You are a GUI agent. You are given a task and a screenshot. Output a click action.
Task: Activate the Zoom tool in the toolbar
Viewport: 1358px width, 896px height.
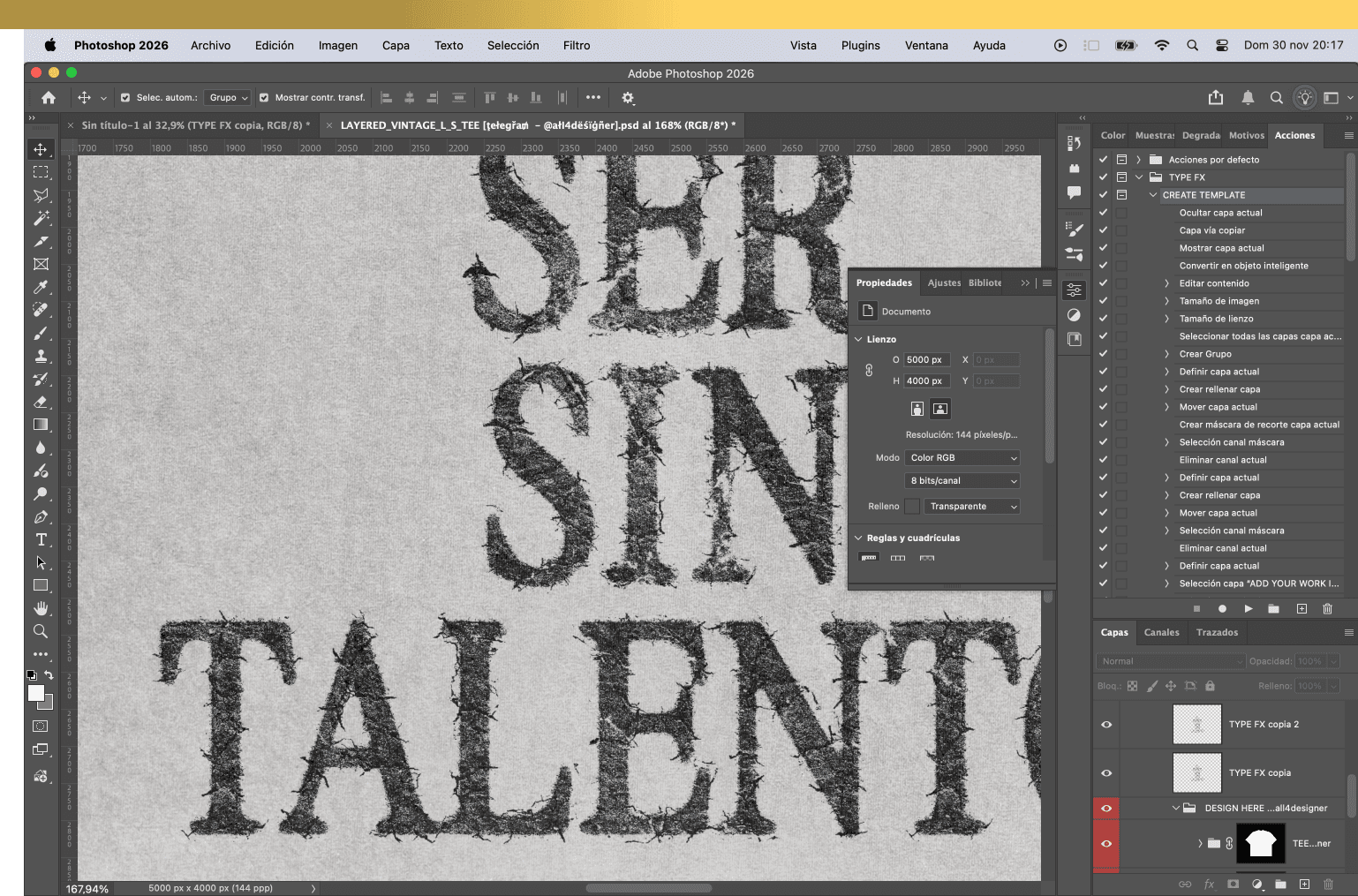[x=41, y=631]
